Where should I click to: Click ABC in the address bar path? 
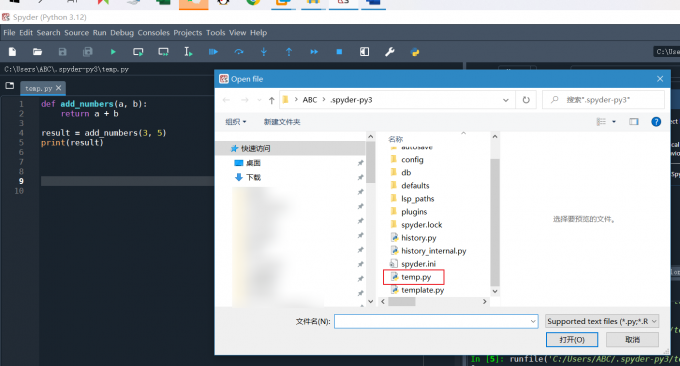point(310,100)
